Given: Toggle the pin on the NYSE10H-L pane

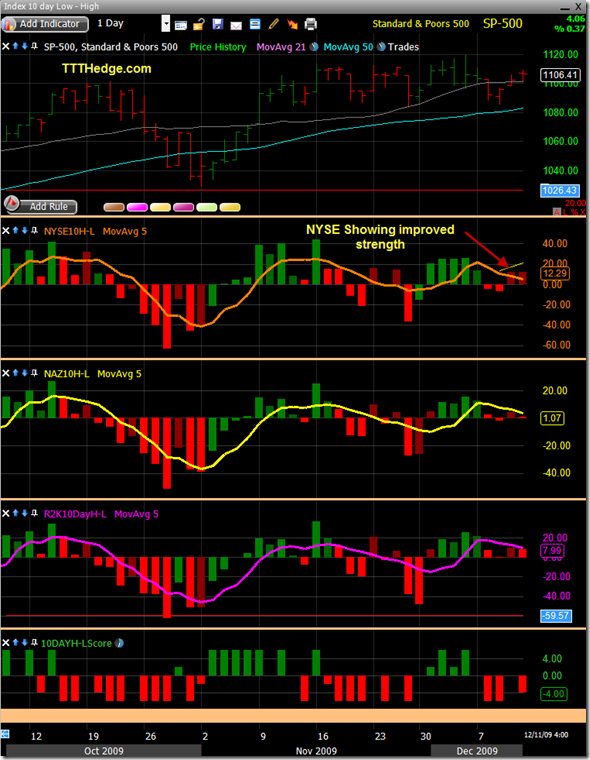Looking at the screenshot, I should 34,230.
